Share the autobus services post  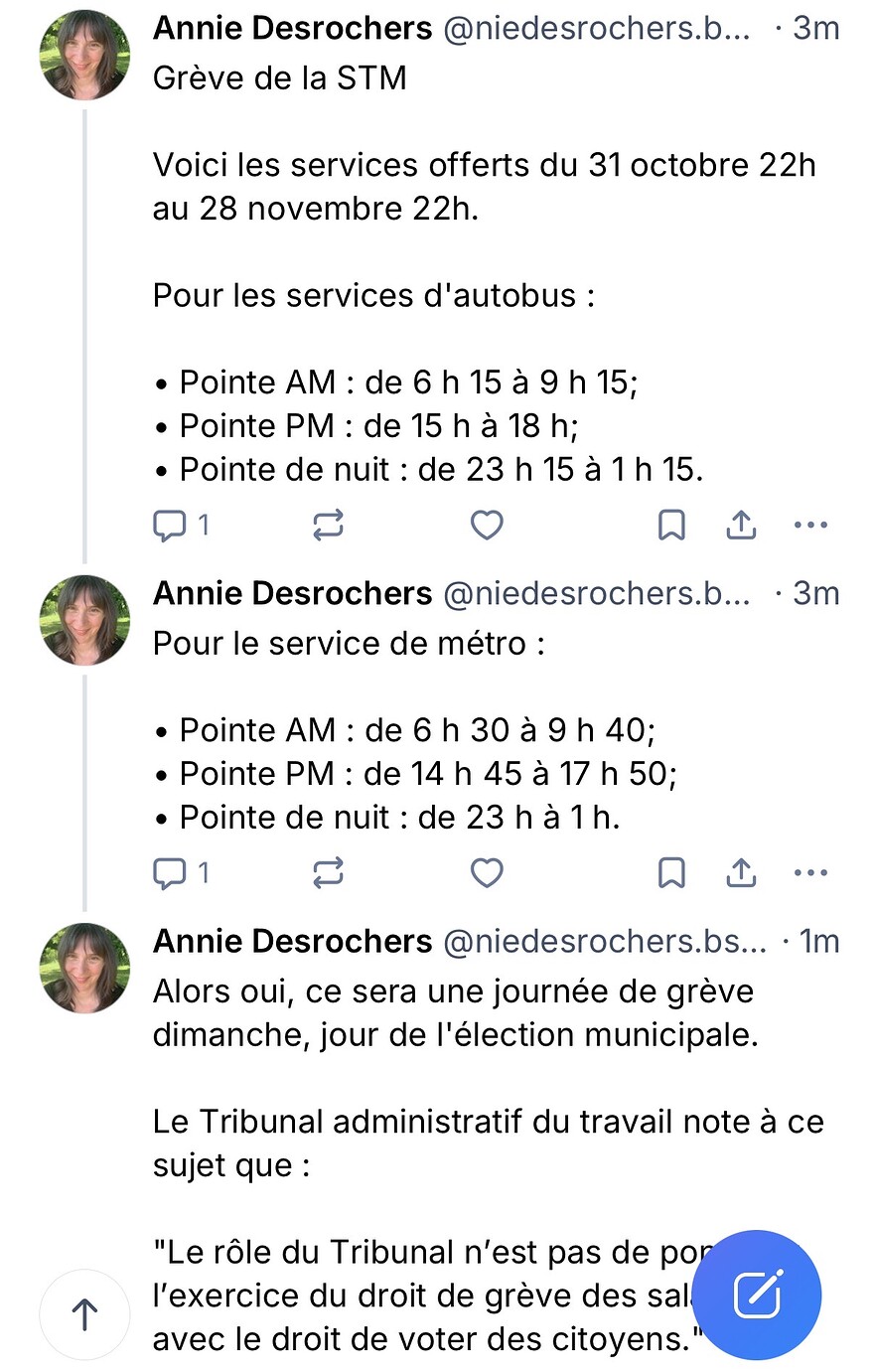pos(741,525)
